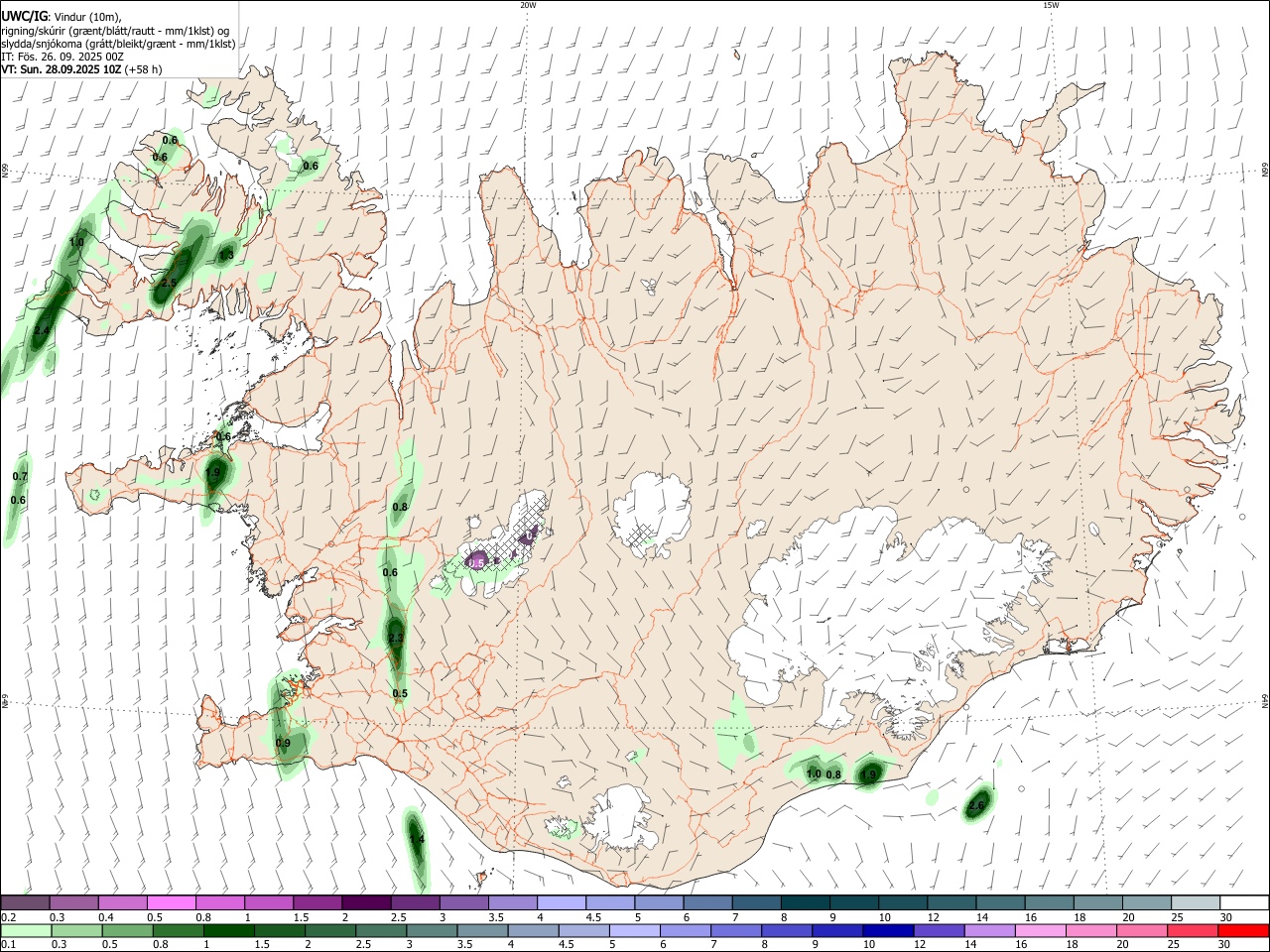Screen dimensions: 1270x952
Task: Click the 18 label under the rain scale
Action: pyautogui.click(x=1074, y=945)
